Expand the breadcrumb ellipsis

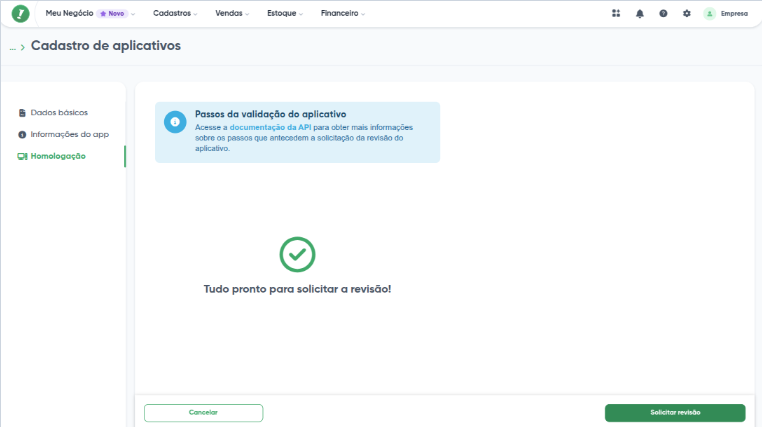click(x=13, y=47)
